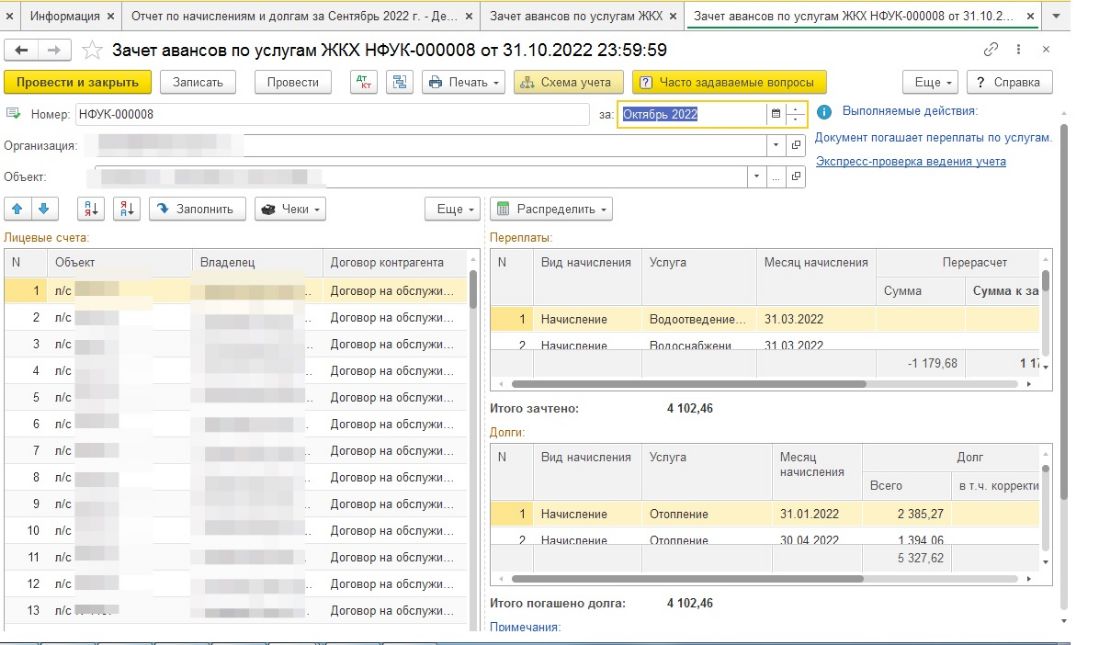The height and width of the screenshot is (645, 1110).
Task: Get link to document via chain icon
Action: point(991,50)
